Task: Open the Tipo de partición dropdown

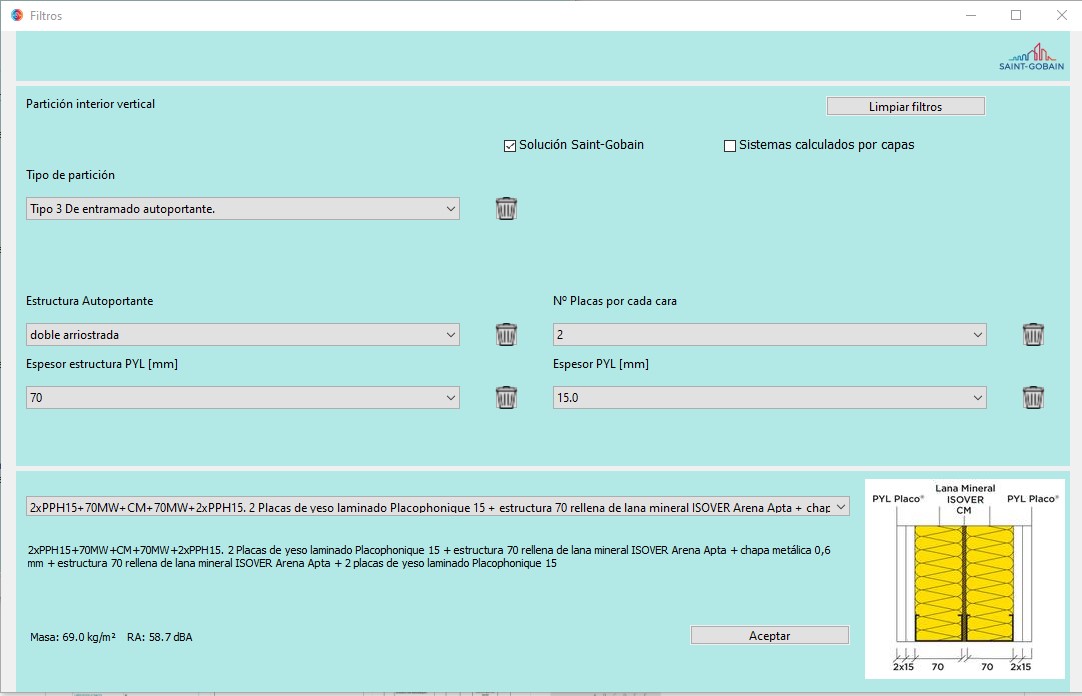Action: 242,209
